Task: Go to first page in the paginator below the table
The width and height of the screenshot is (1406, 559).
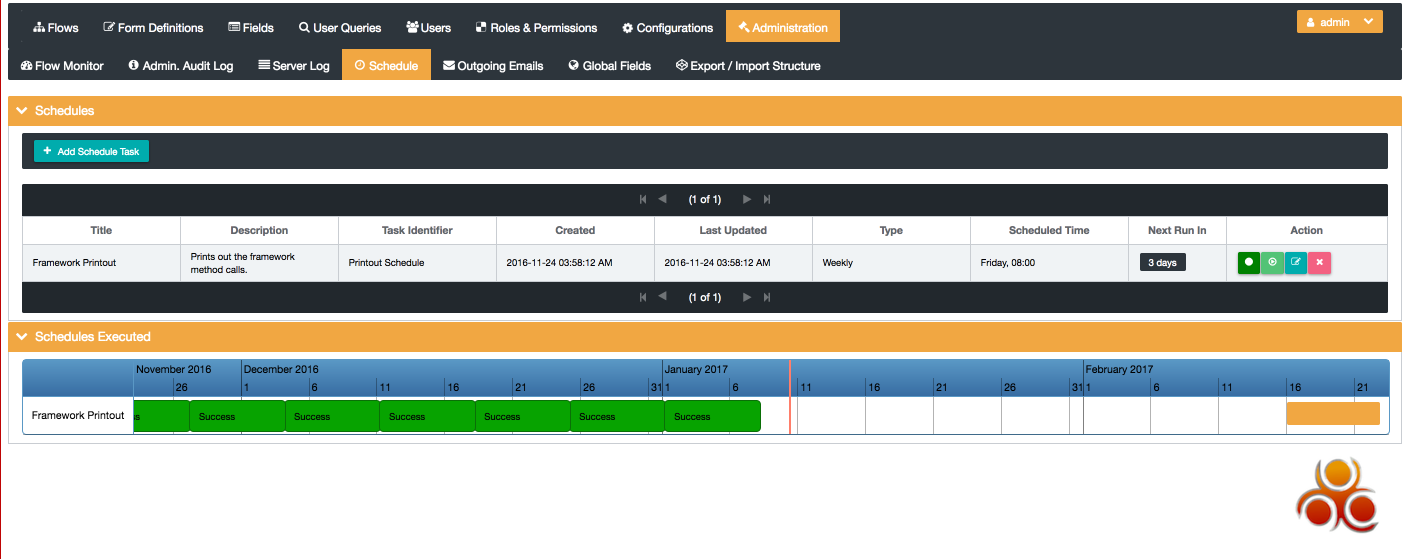Action: (643, 297)
